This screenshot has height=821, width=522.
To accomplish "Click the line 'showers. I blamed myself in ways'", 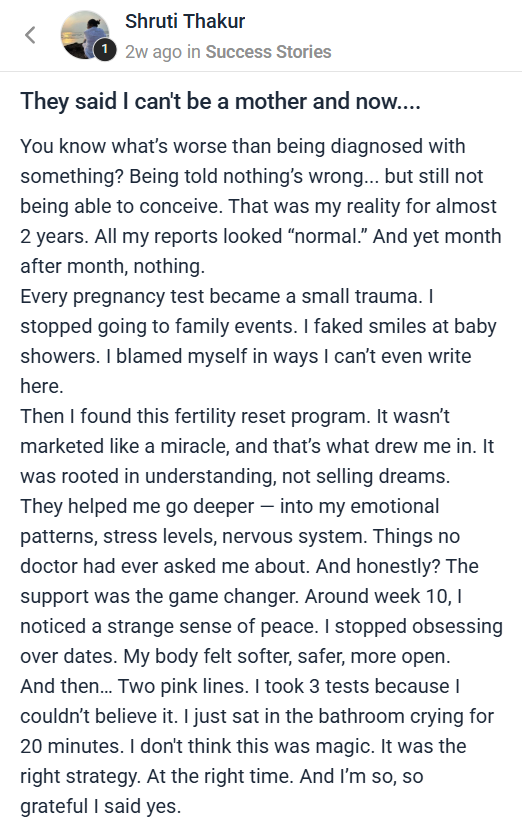I will click(x=246, y=357).
